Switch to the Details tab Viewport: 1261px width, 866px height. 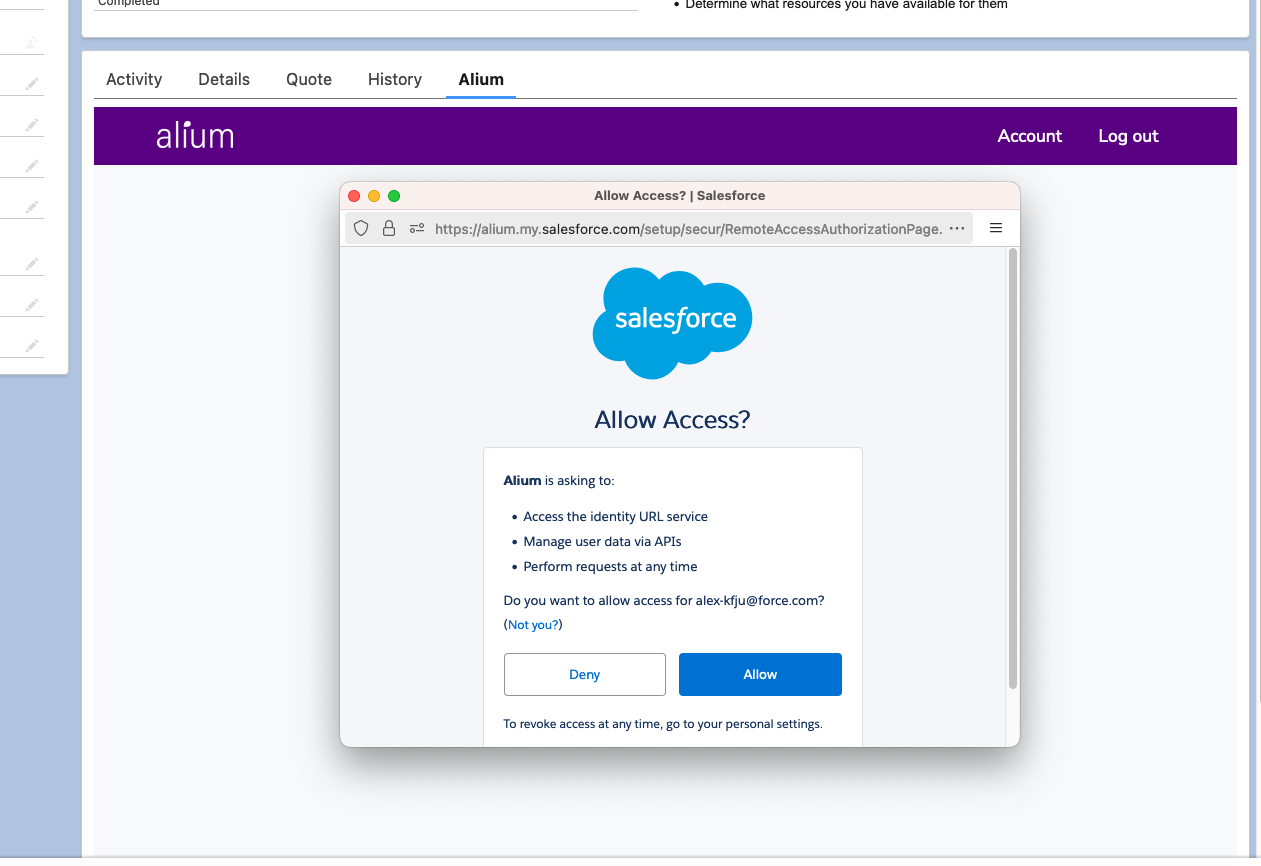224,79
